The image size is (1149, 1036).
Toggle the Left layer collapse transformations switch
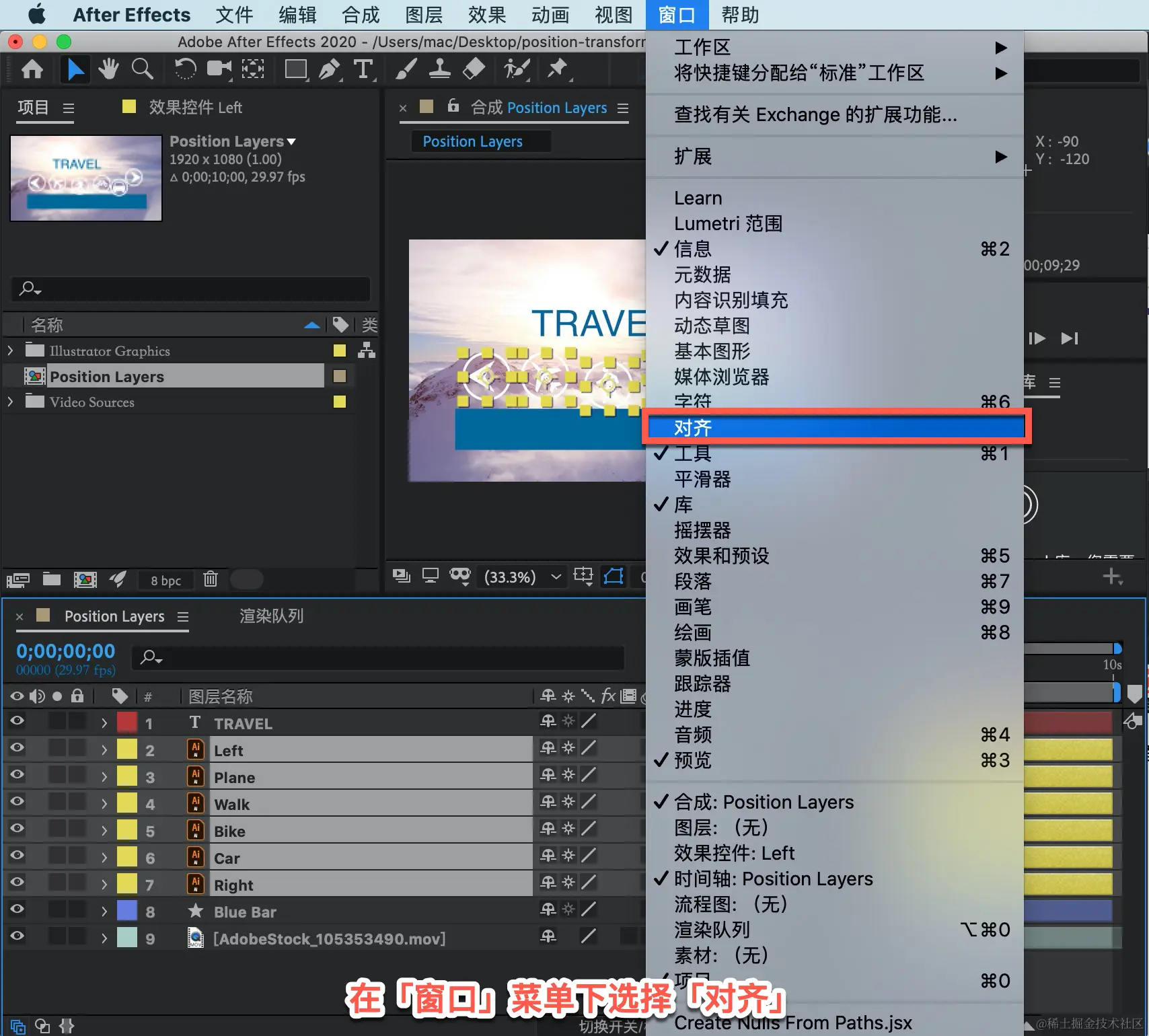coord(568,747)
